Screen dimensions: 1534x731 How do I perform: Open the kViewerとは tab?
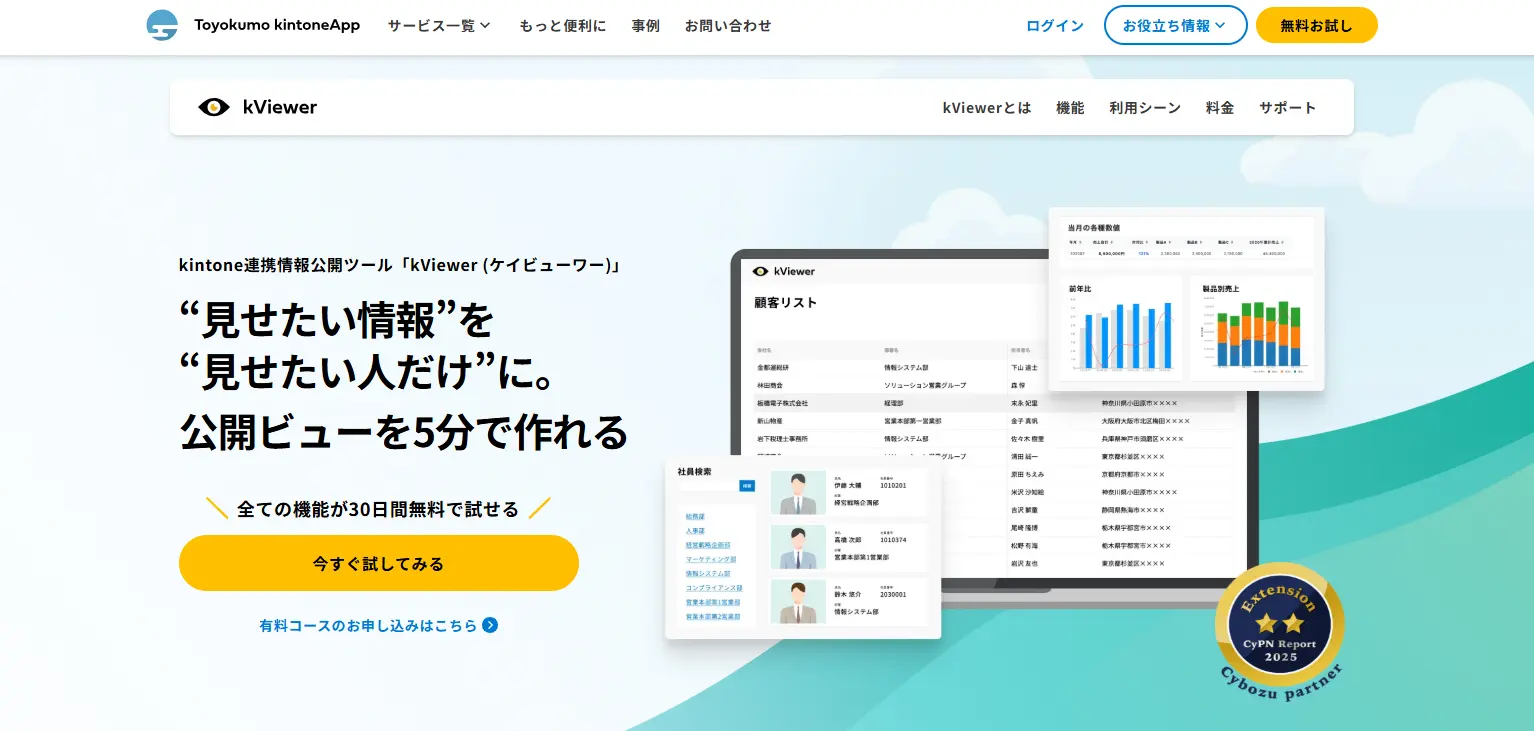(987, 107)
